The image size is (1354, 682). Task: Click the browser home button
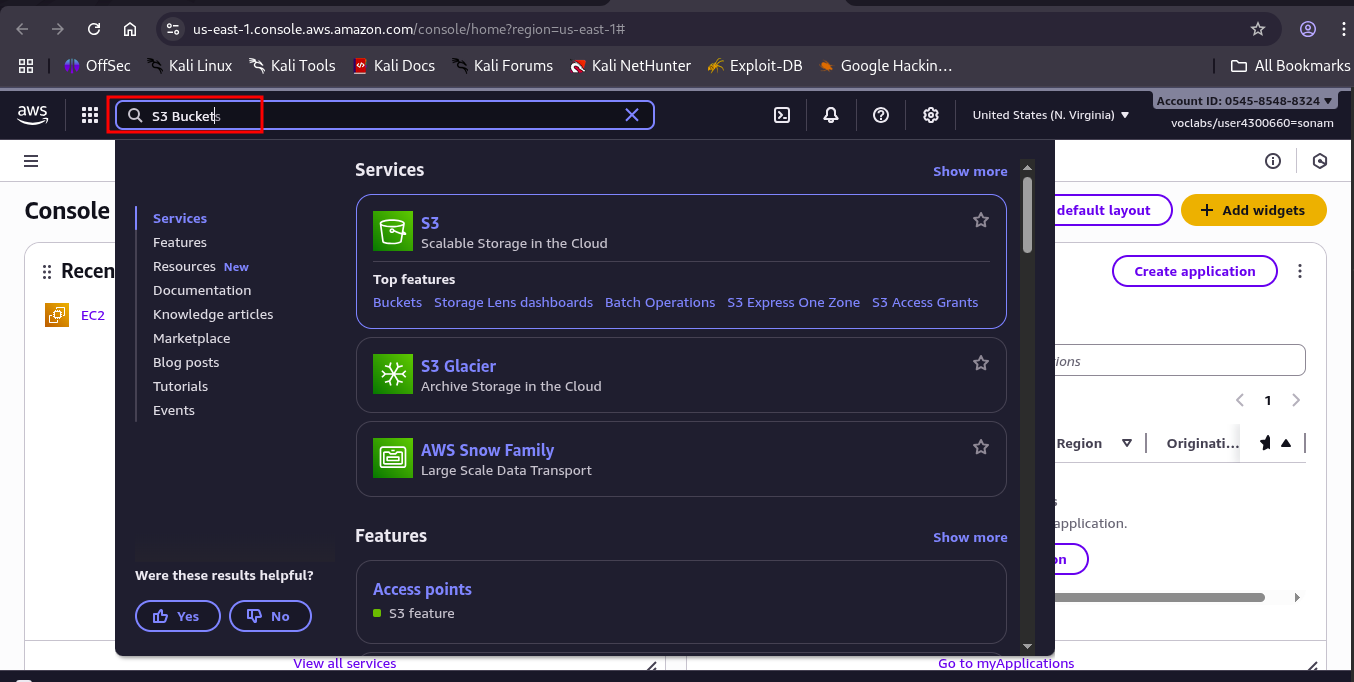[130, 29]
